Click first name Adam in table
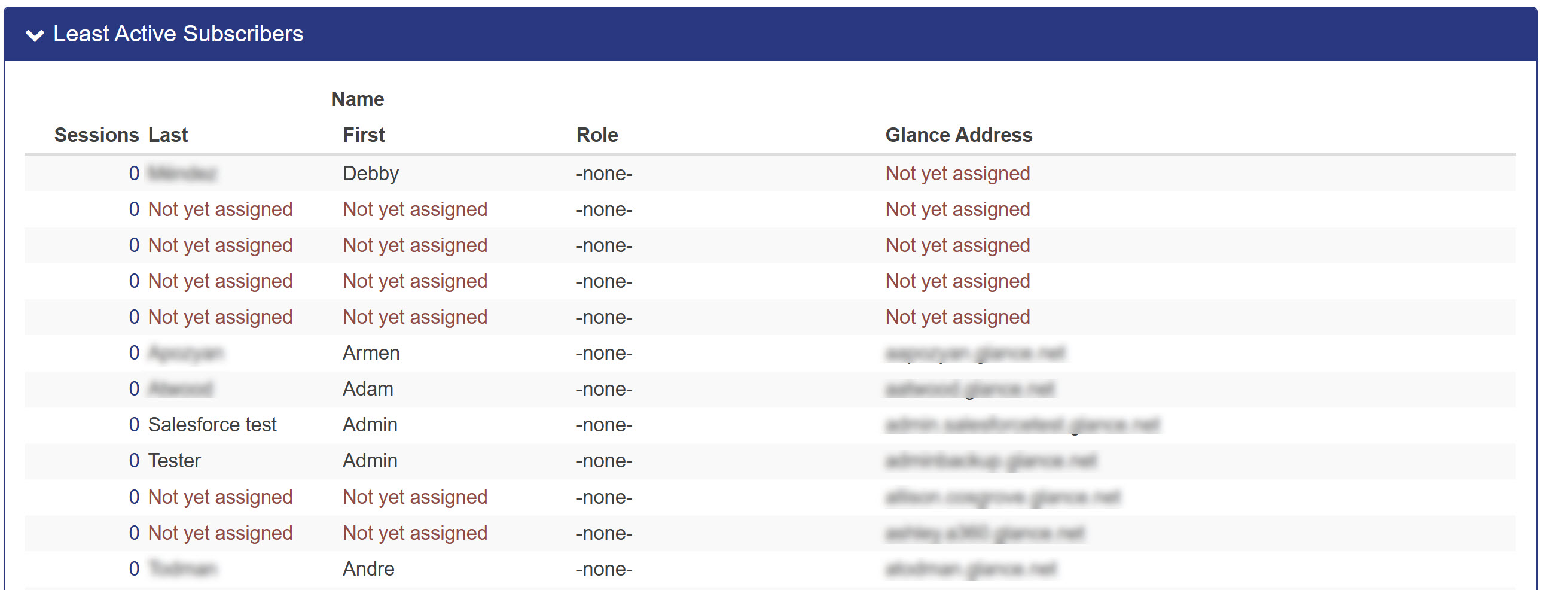Image resolution: width=1568 pixels, height=590 pixels. pyautogui.click(x=368, y=389)
